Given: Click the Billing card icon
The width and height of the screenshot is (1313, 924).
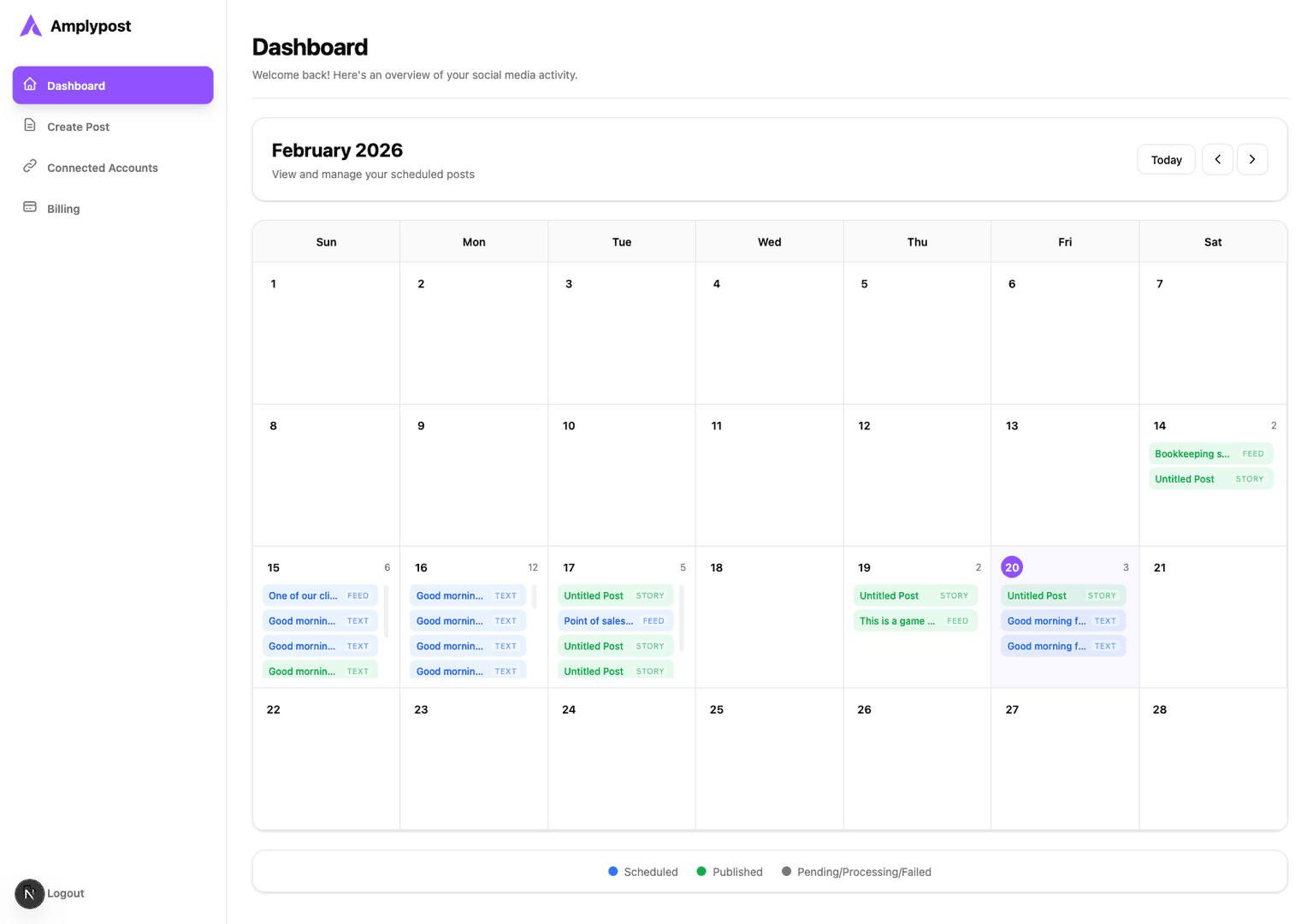Looking at the screenshot, I should click(x=30, y=208).
